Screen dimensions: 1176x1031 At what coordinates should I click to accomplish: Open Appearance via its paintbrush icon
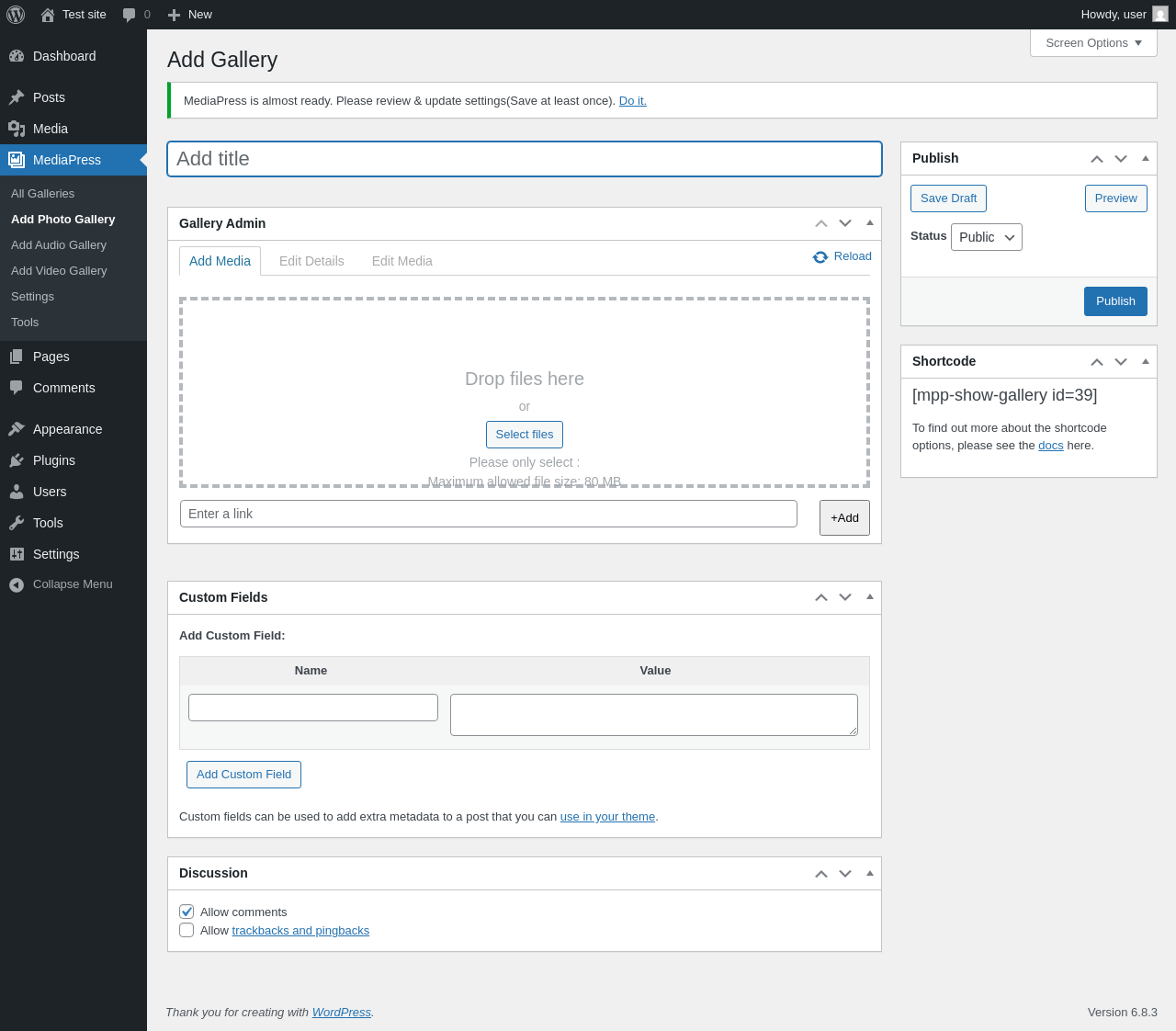coord(17,429)
